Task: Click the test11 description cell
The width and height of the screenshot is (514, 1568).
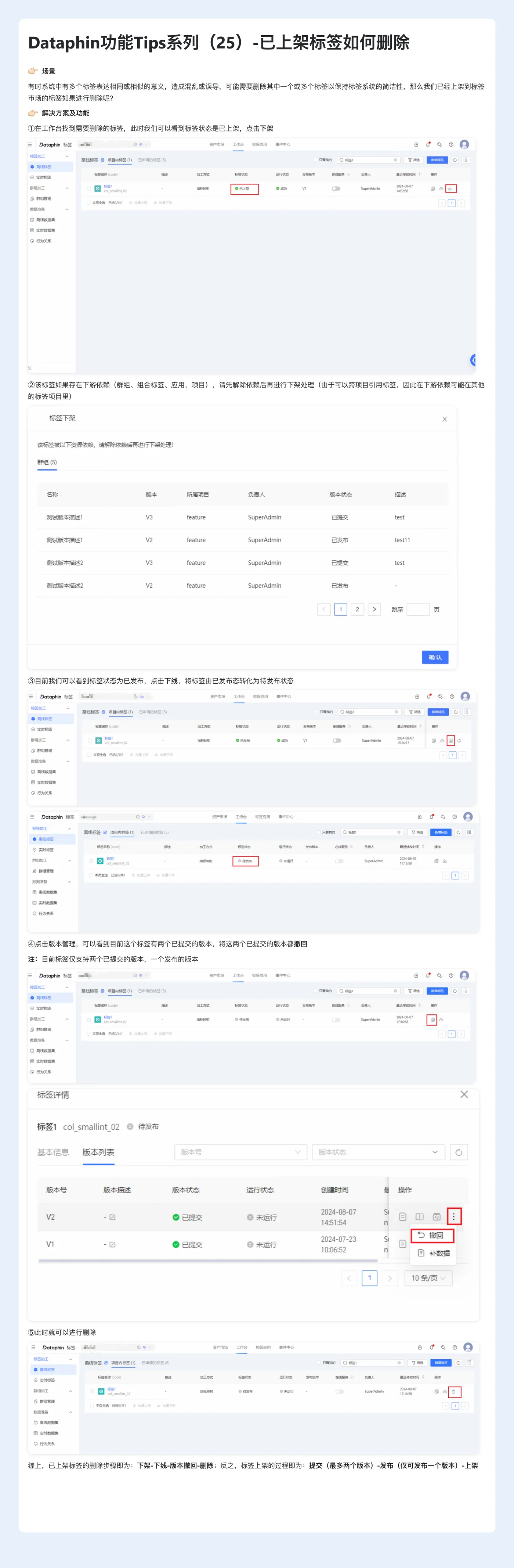Action: pos(402,540)
